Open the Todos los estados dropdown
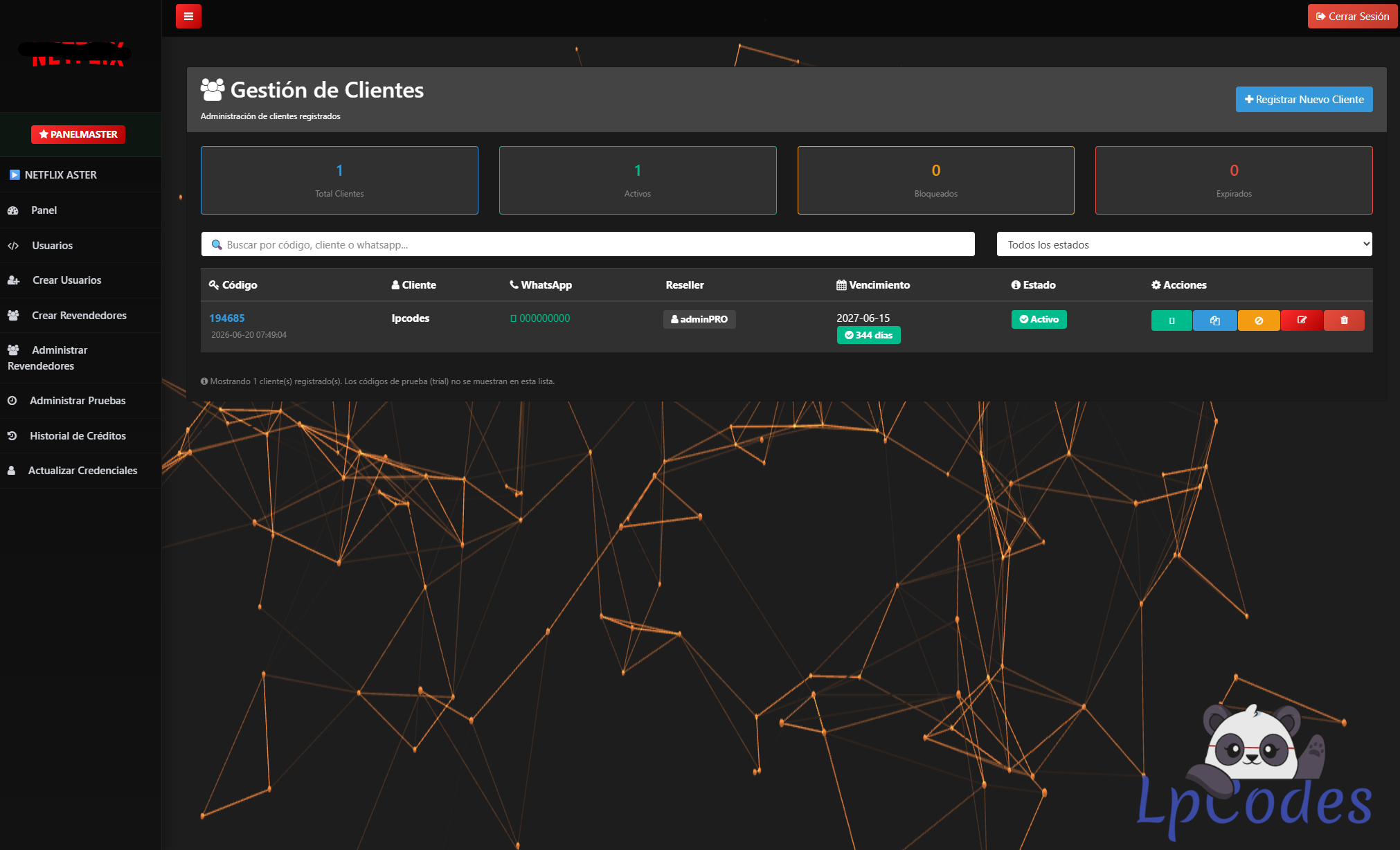 point(1184,244)
